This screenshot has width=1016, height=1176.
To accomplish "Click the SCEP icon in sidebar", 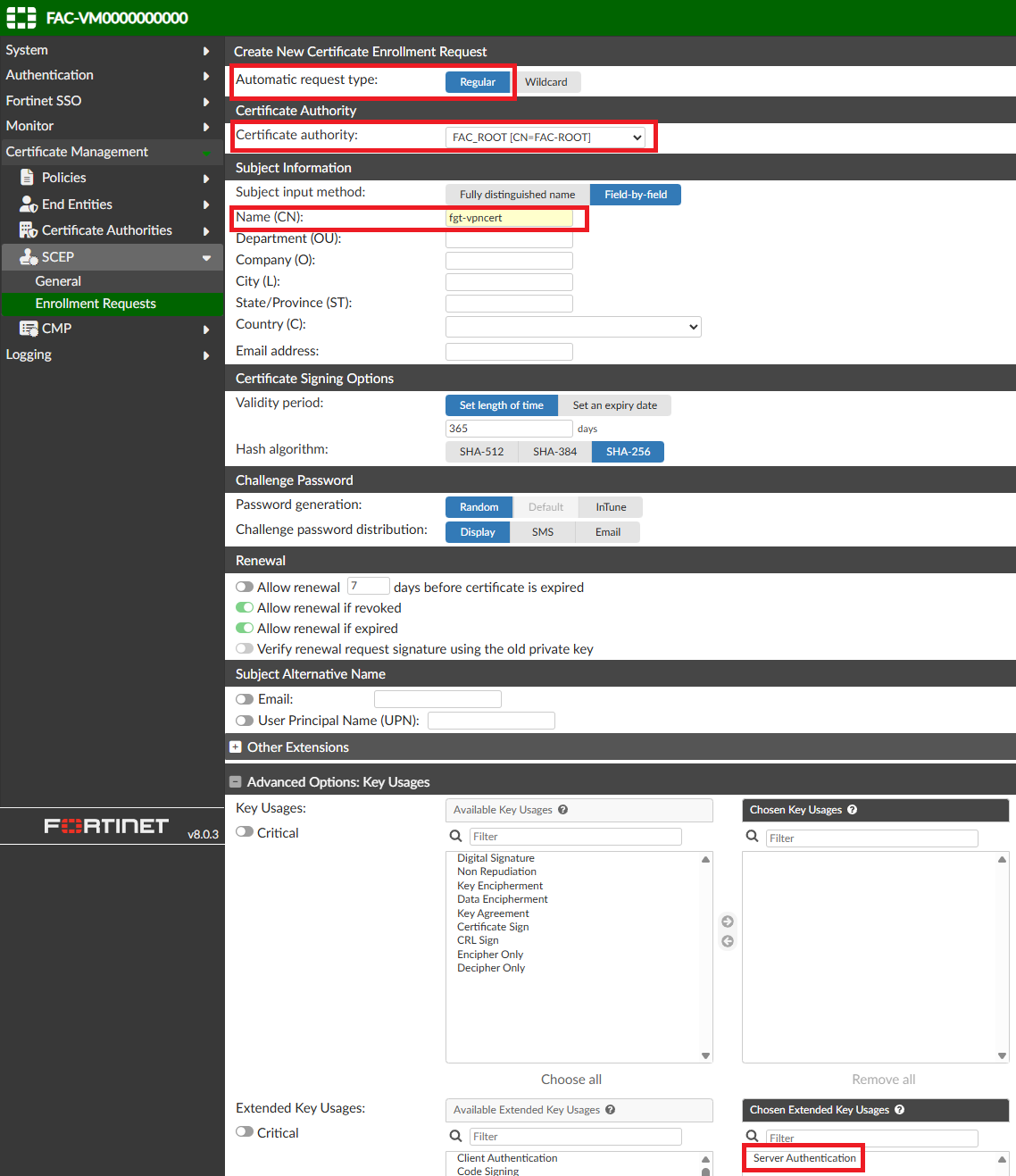I will [29, 257].
